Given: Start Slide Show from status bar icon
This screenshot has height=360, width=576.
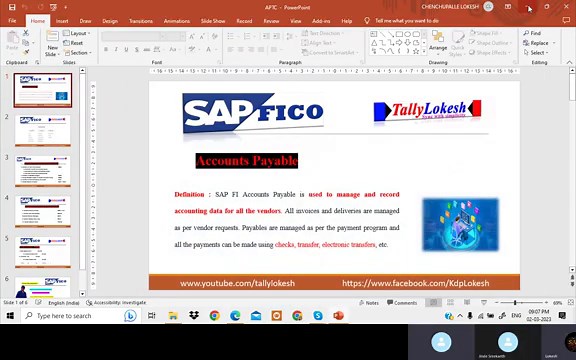Looking at the screenshot, I should [484, 302].
